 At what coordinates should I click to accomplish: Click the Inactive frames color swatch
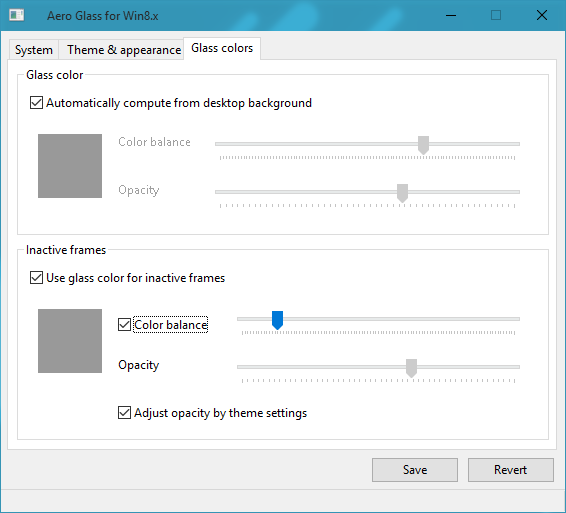pyautogui.click(x=70, y=341)
